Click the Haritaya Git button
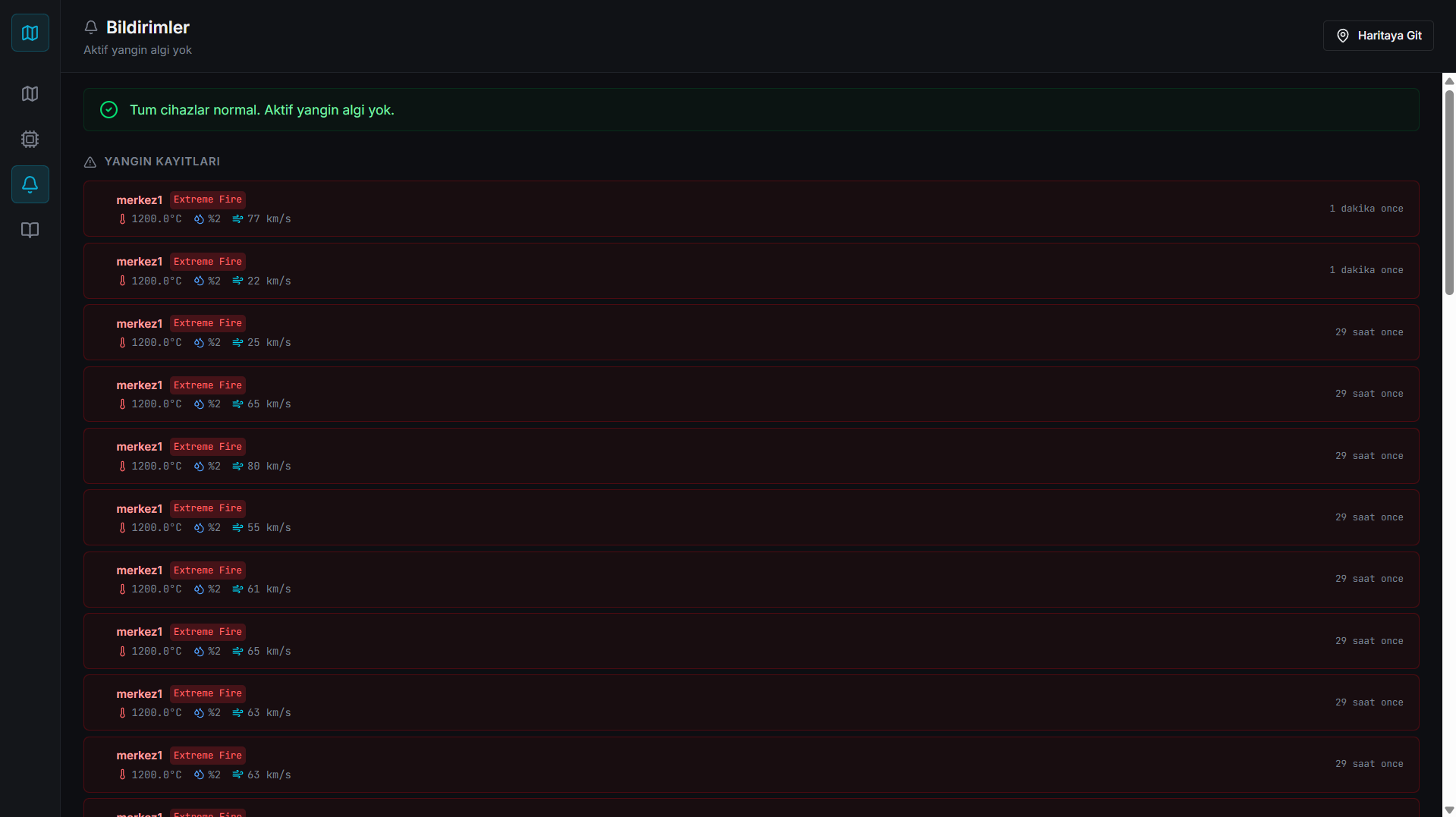 [x=1378, y=36]
